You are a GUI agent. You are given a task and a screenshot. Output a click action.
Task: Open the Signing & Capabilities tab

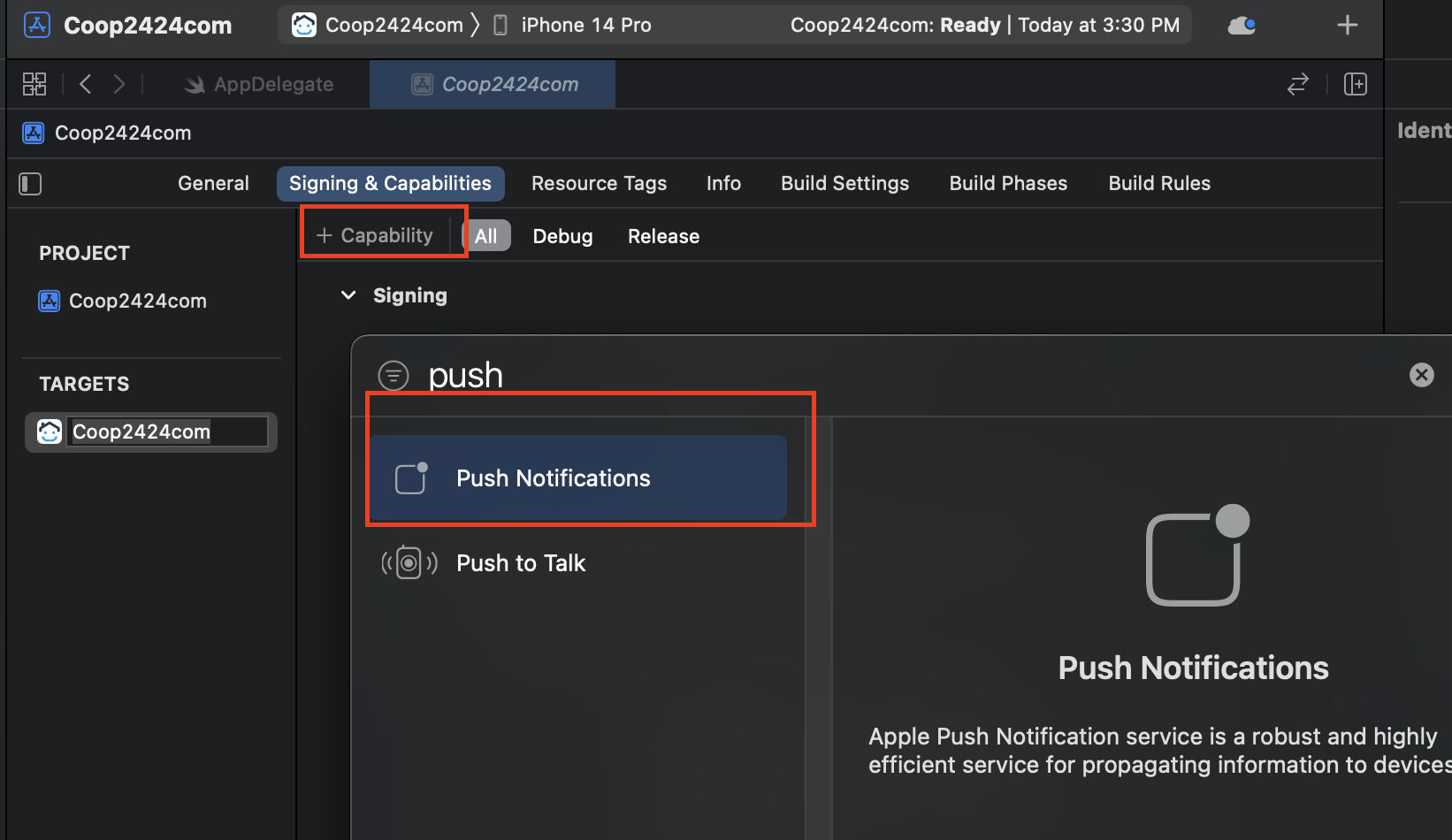pyautogui.click(x=390, y=183)
